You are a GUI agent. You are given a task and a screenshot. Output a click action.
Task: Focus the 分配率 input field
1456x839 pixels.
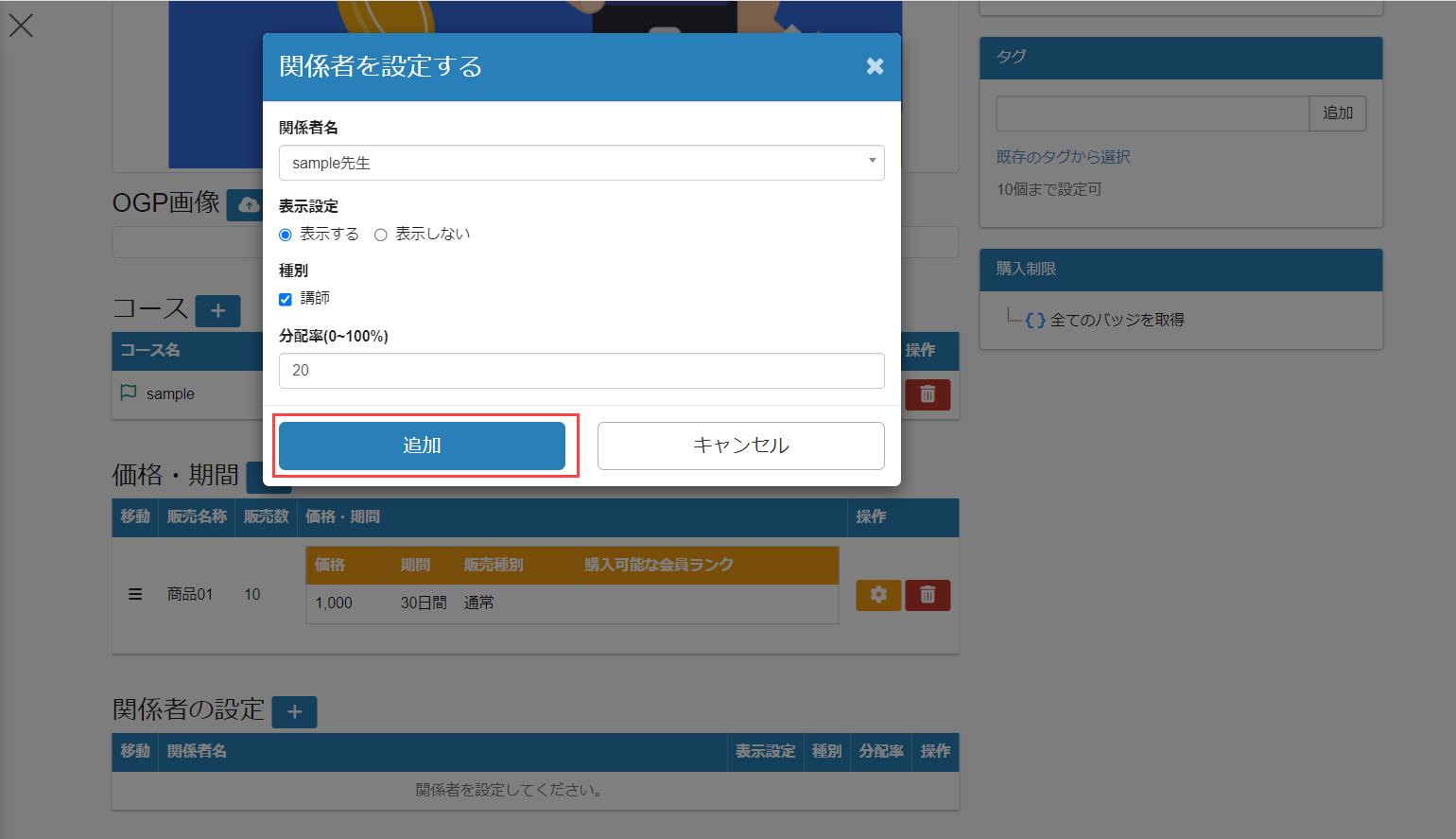point(581,371)
